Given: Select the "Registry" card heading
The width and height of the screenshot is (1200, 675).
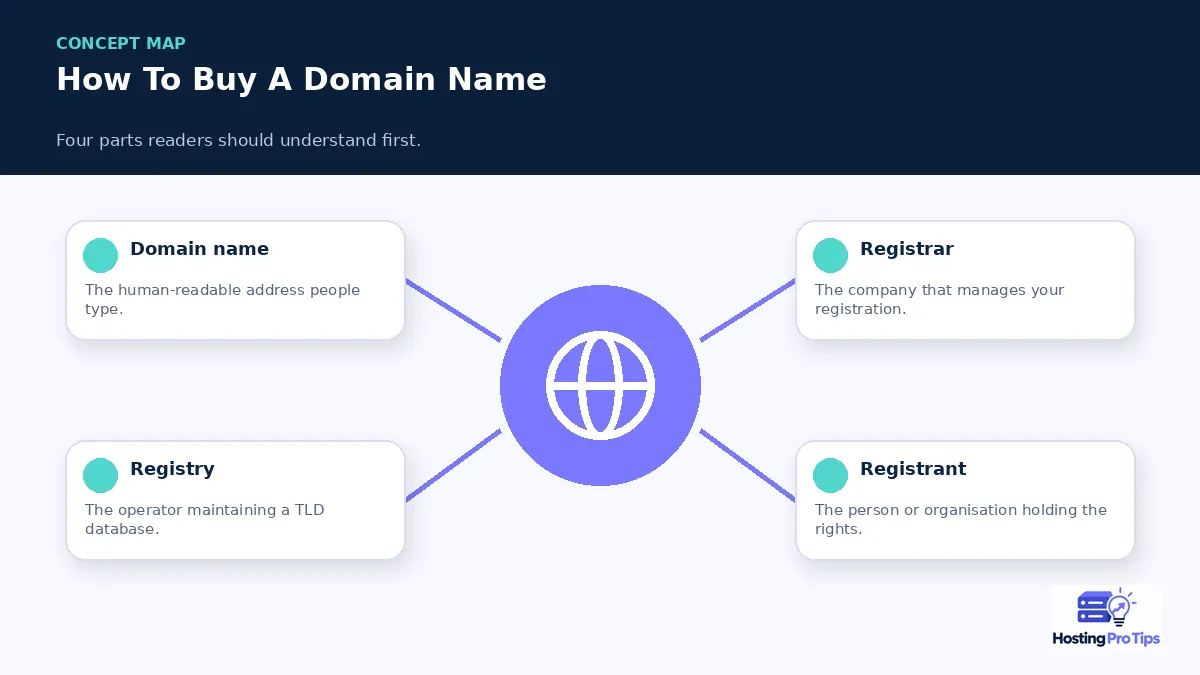Looking at the screenshot, I should click(172, 469).
